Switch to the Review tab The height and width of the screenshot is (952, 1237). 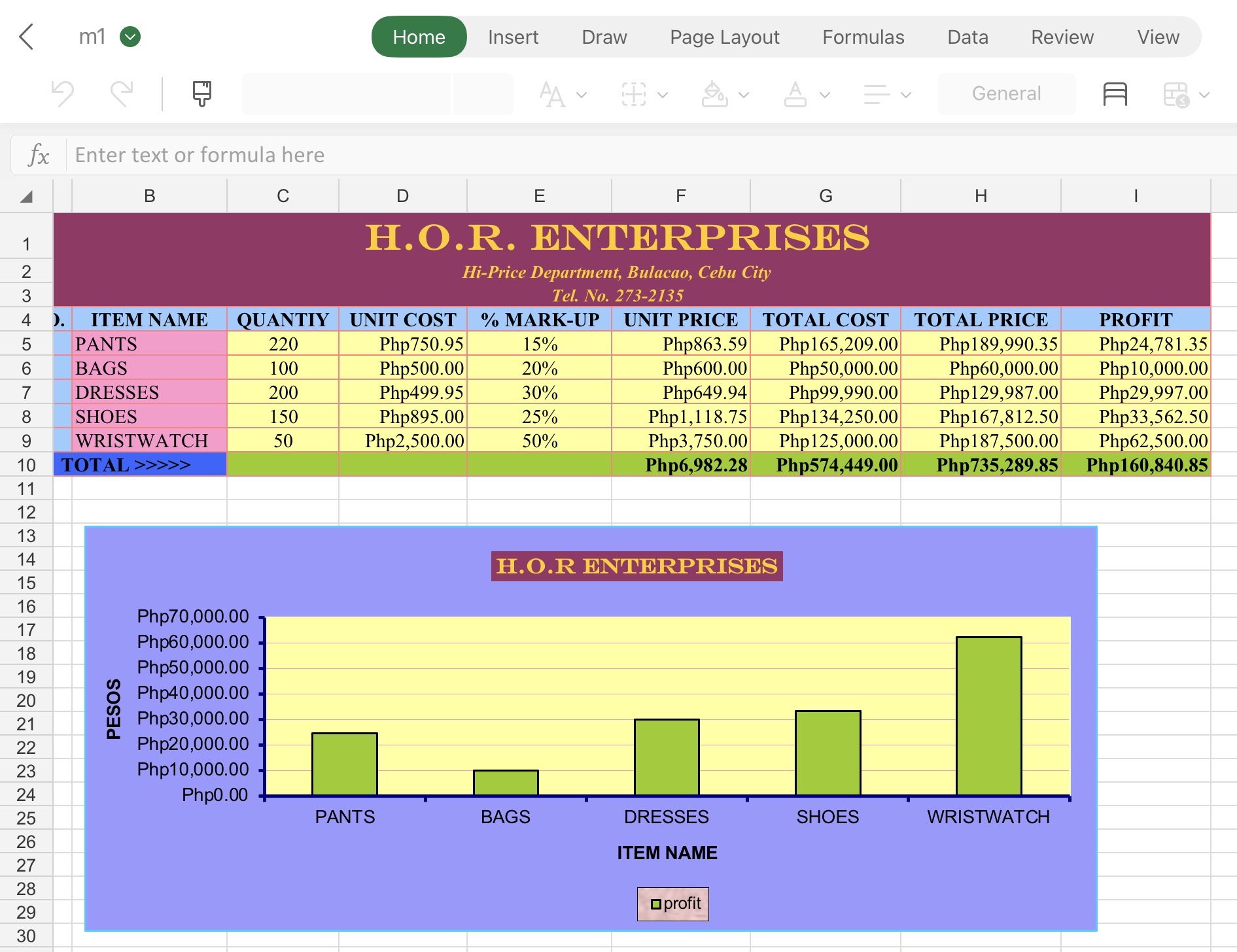point(1062,37)
